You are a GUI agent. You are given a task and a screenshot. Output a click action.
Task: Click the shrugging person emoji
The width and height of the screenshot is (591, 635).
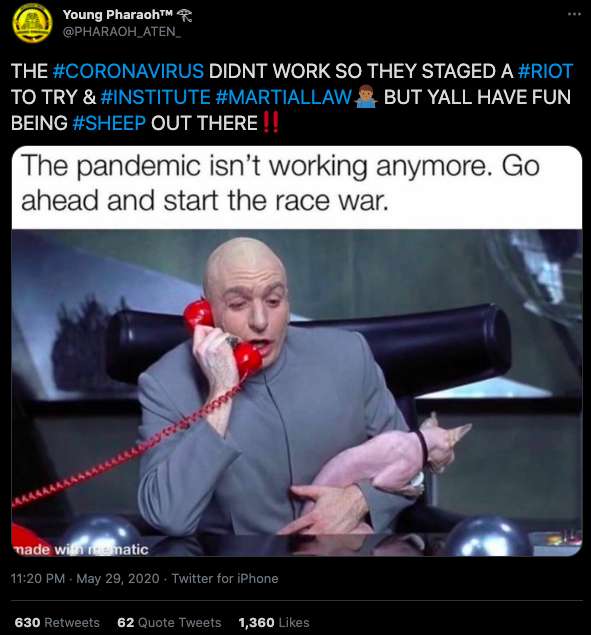tap(366, 97)
